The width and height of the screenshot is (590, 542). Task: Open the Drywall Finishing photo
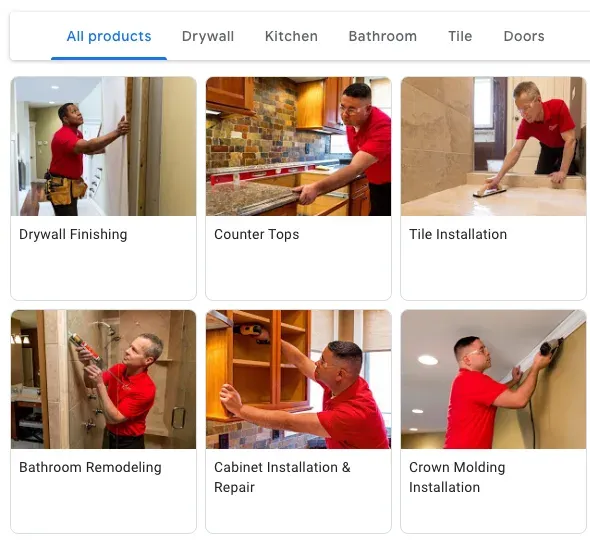[x=103, y=146]
